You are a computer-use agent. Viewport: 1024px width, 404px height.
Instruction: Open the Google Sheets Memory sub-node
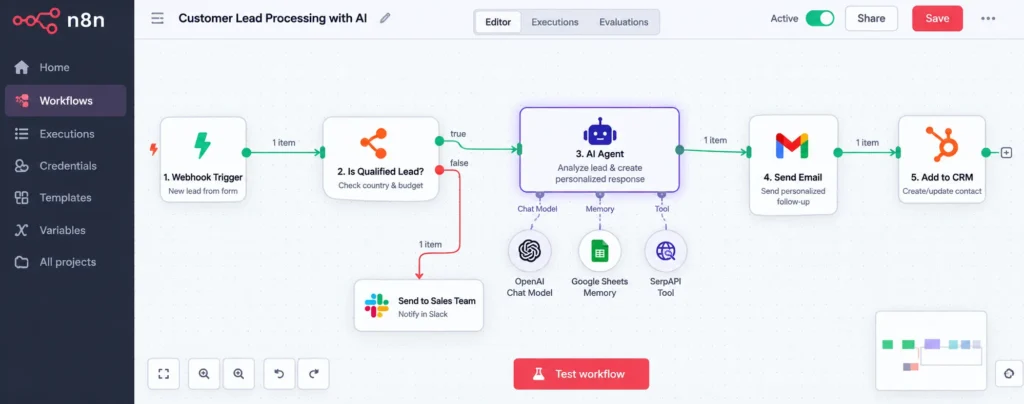coord(600,251)
